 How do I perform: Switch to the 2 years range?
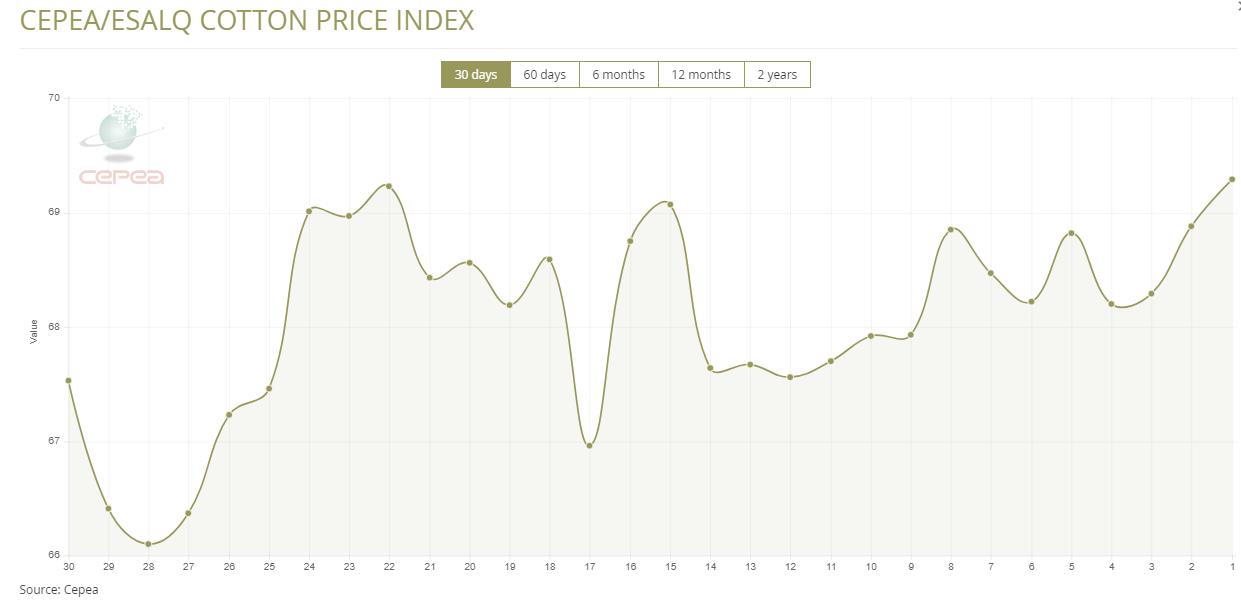[777, 75]
